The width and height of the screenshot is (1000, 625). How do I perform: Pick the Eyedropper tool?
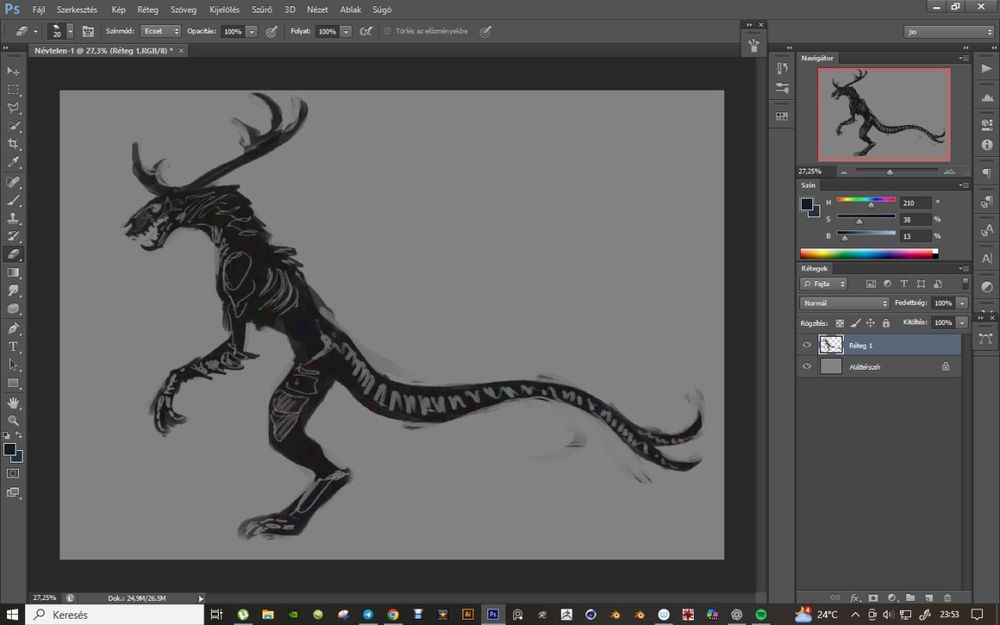[x=13, y=162]
